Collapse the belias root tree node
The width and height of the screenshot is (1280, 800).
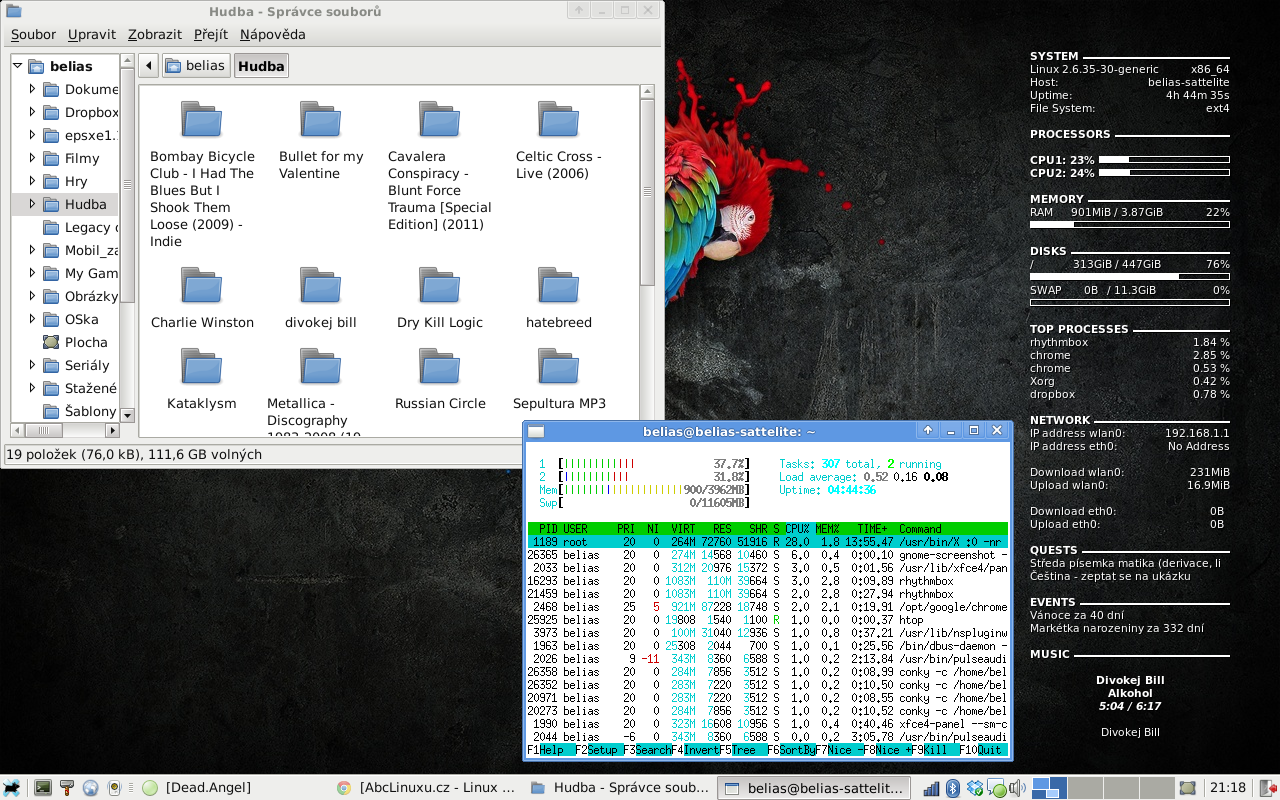pyautogui.click(x=19, y=66)
